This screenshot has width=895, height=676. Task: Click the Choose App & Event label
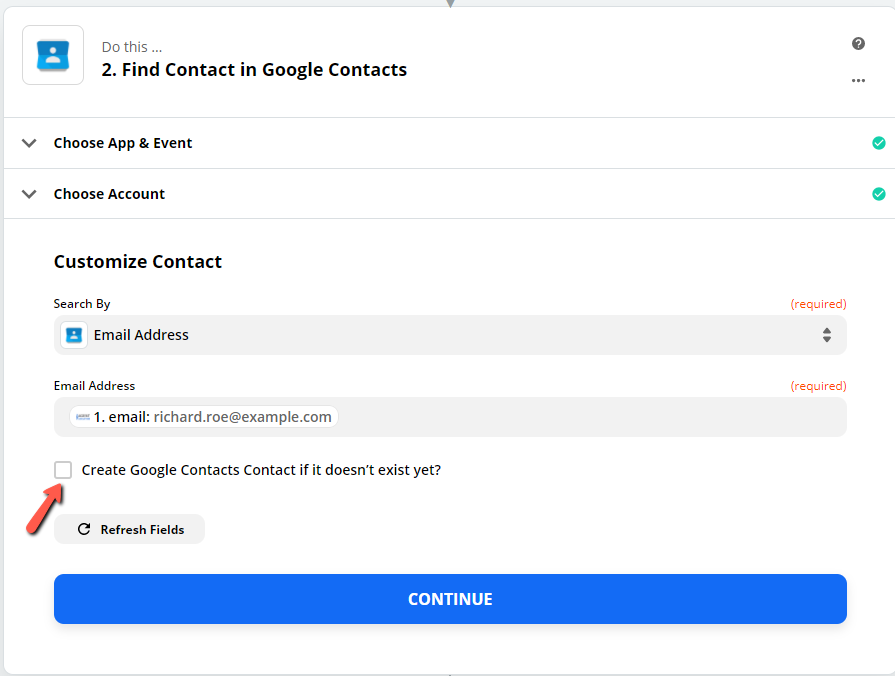coord(123,143)
